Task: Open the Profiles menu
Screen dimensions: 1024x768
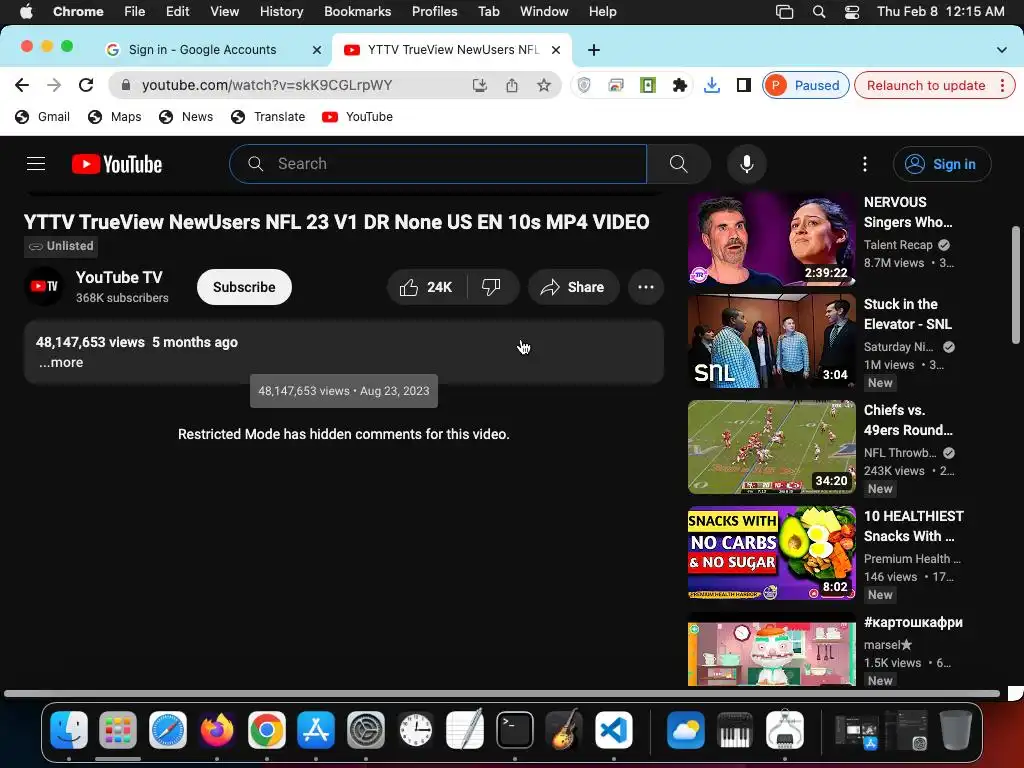Action: (x=434, y=12)
